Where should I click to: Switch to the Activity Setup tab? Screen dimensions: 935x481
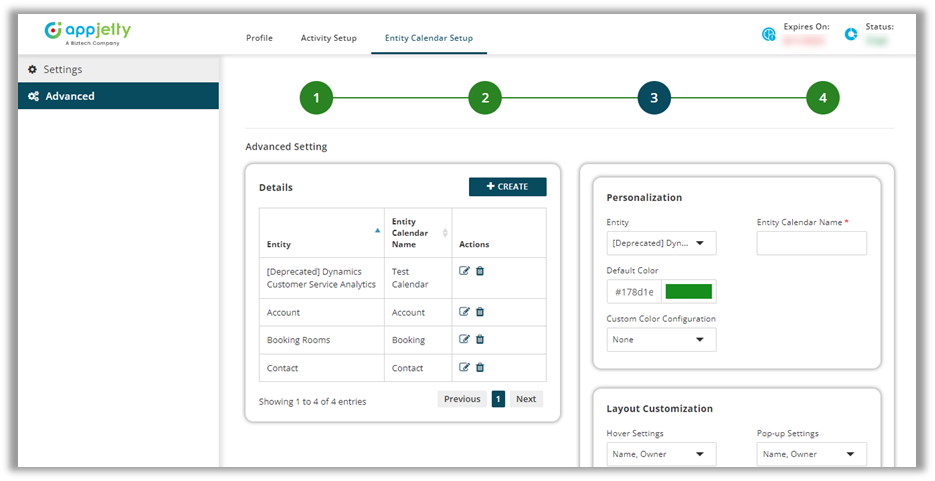328,38
